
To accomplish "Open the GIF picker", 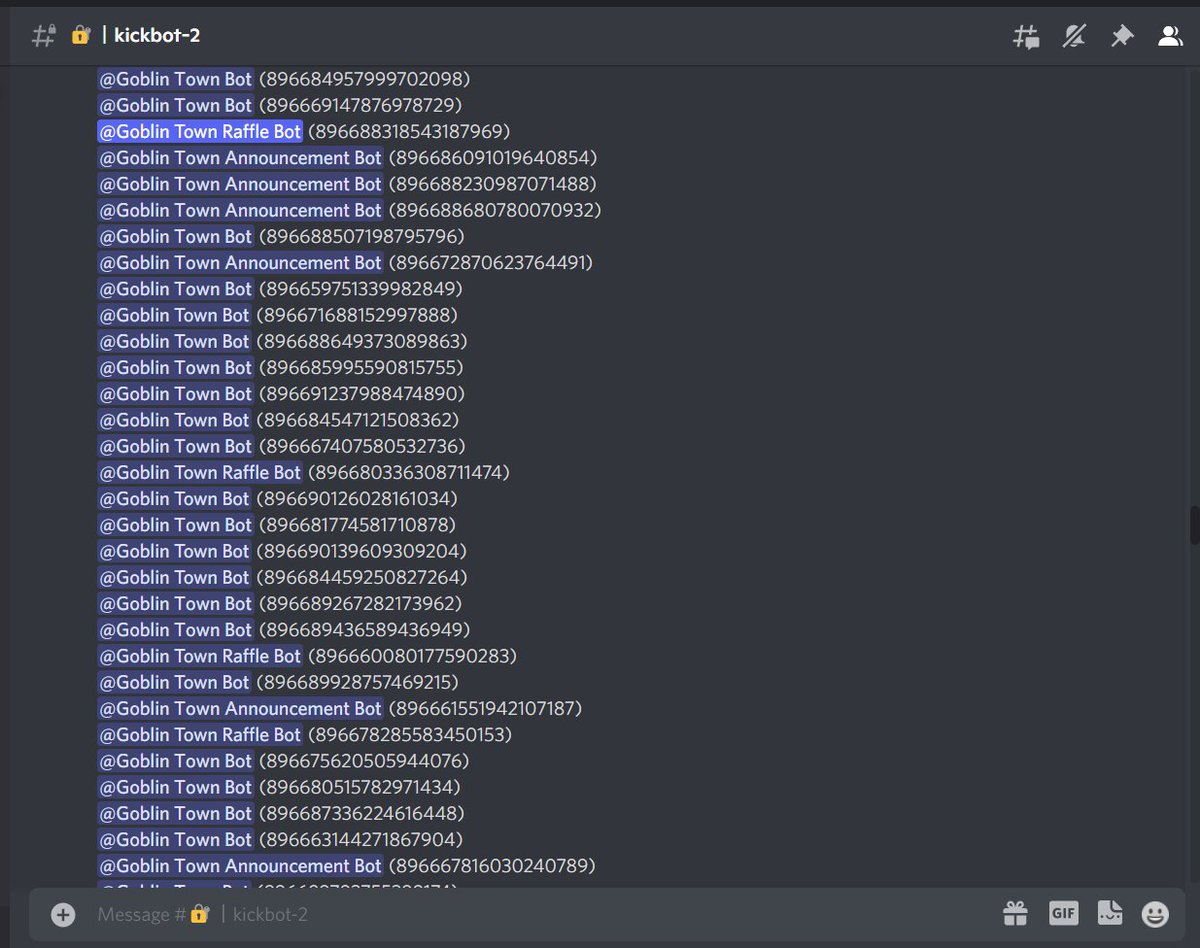I will (1063, 913).
